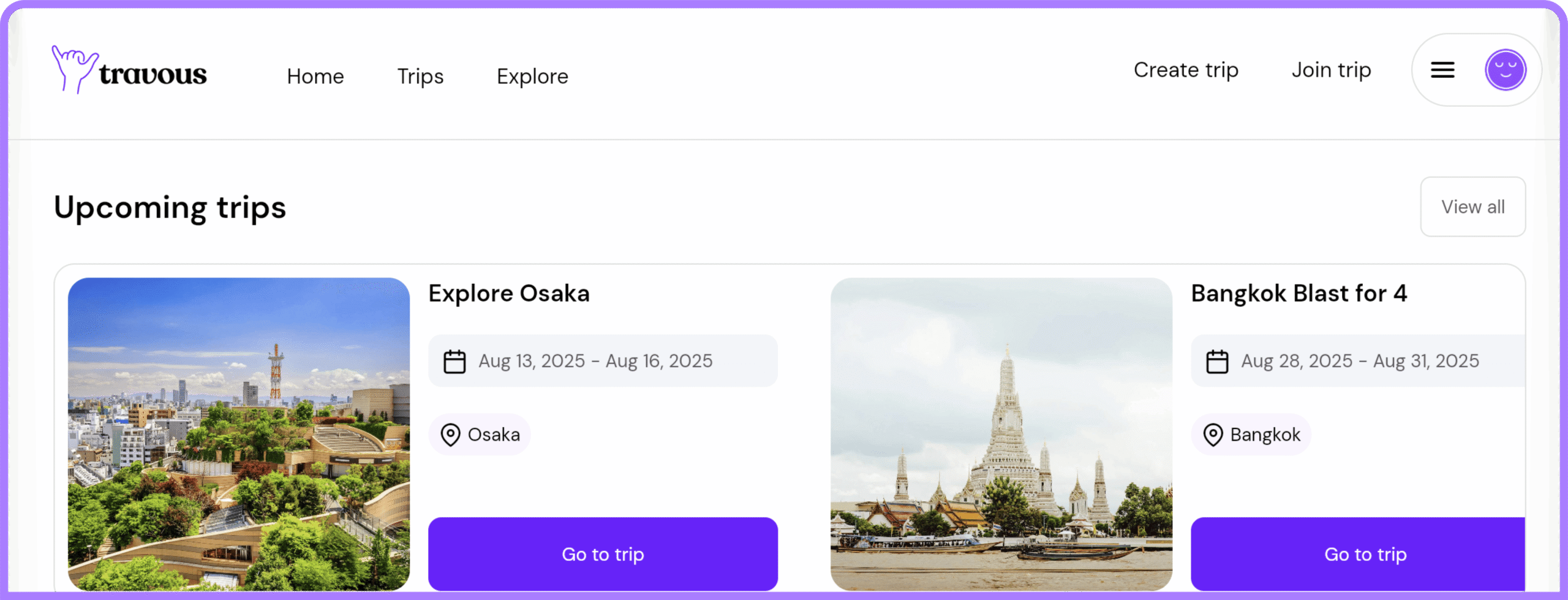The image size is (1568, 600).
Task: Go to trip for Bangkok Blast
Action: pos(1358,554)
